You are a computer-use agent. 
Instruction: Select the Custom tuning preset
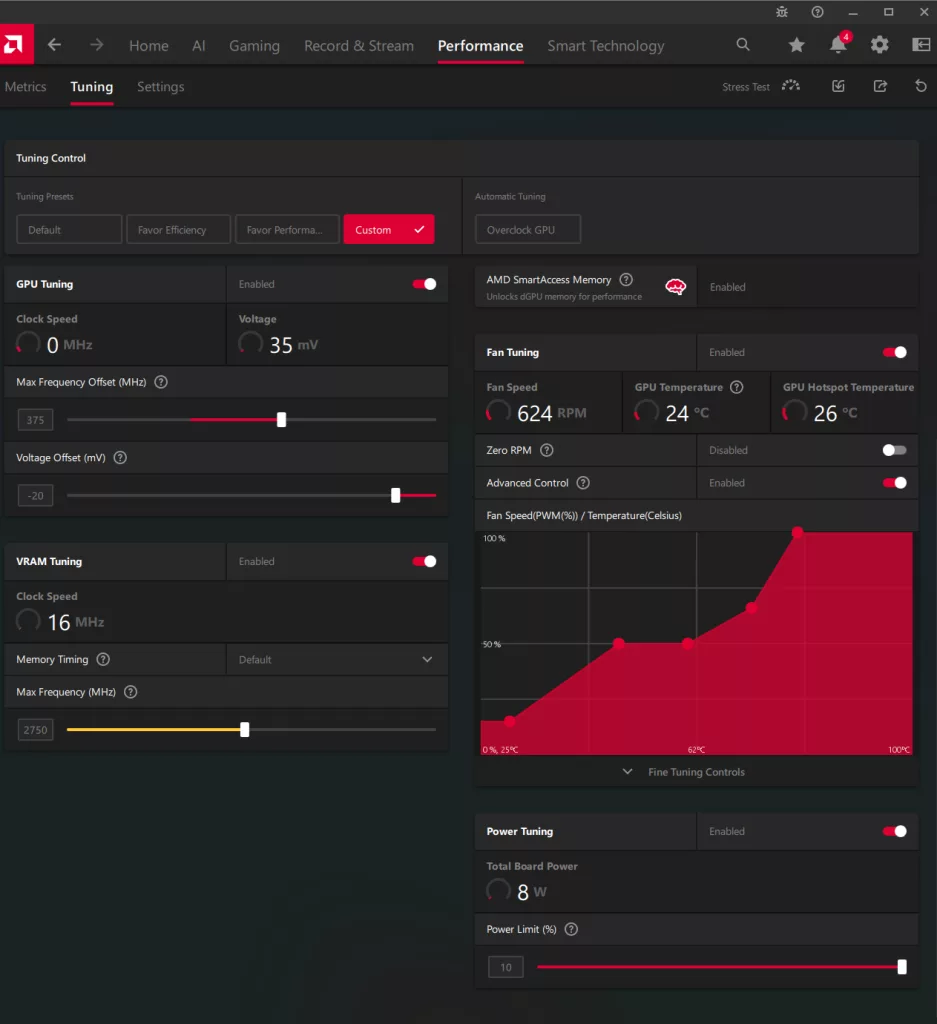[x=389, y=229]
